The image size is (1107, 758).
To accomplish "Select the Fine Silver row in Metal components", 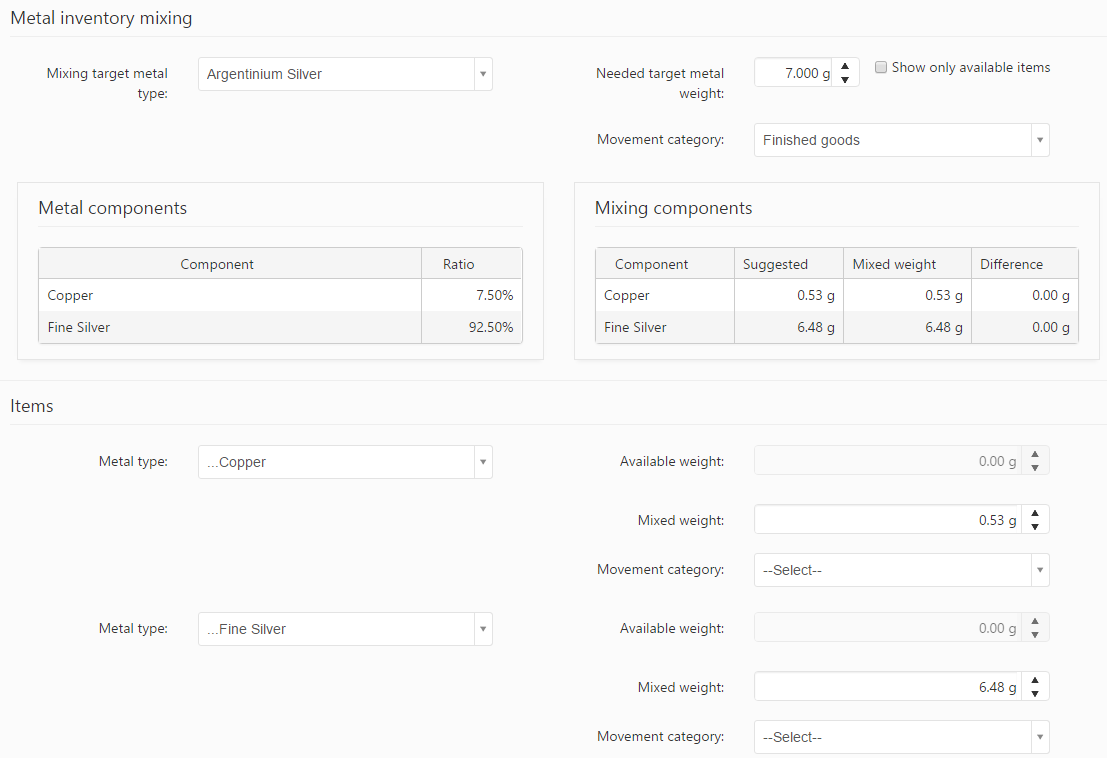I will (229, 327).
